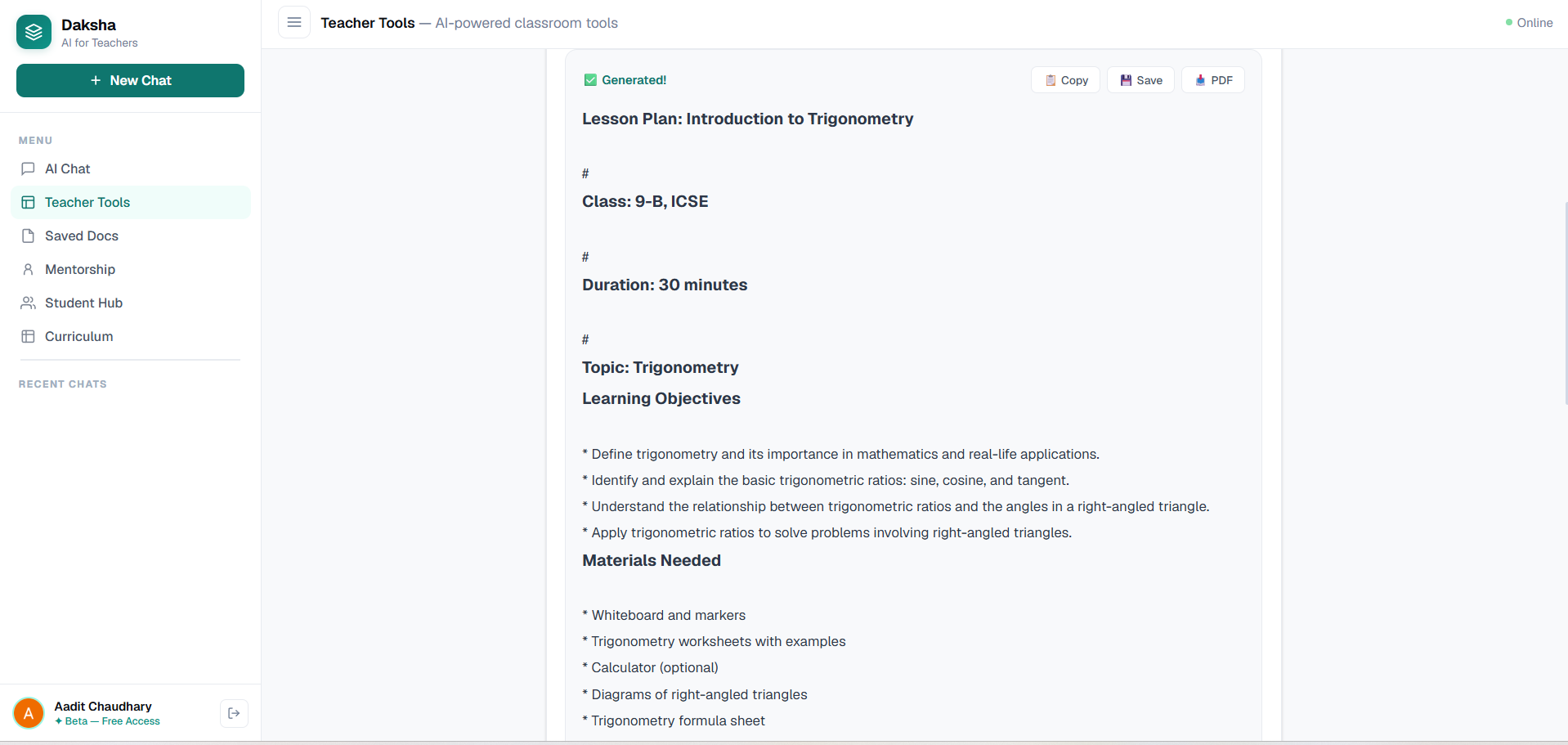Open Saved Docs

pyautogui.click(x=131, y=236)
